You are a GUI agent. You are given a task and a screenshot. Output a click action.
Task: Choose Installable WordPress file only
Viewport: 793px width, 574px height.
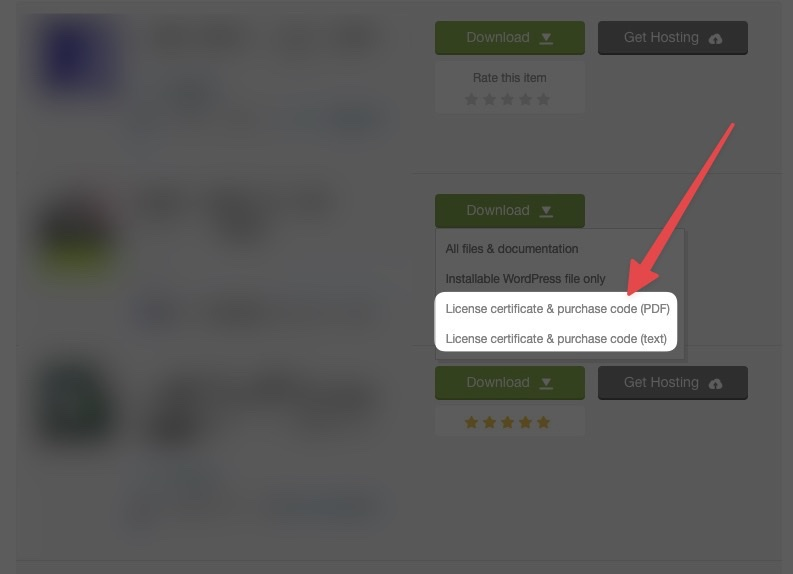(x=525, y=279)
